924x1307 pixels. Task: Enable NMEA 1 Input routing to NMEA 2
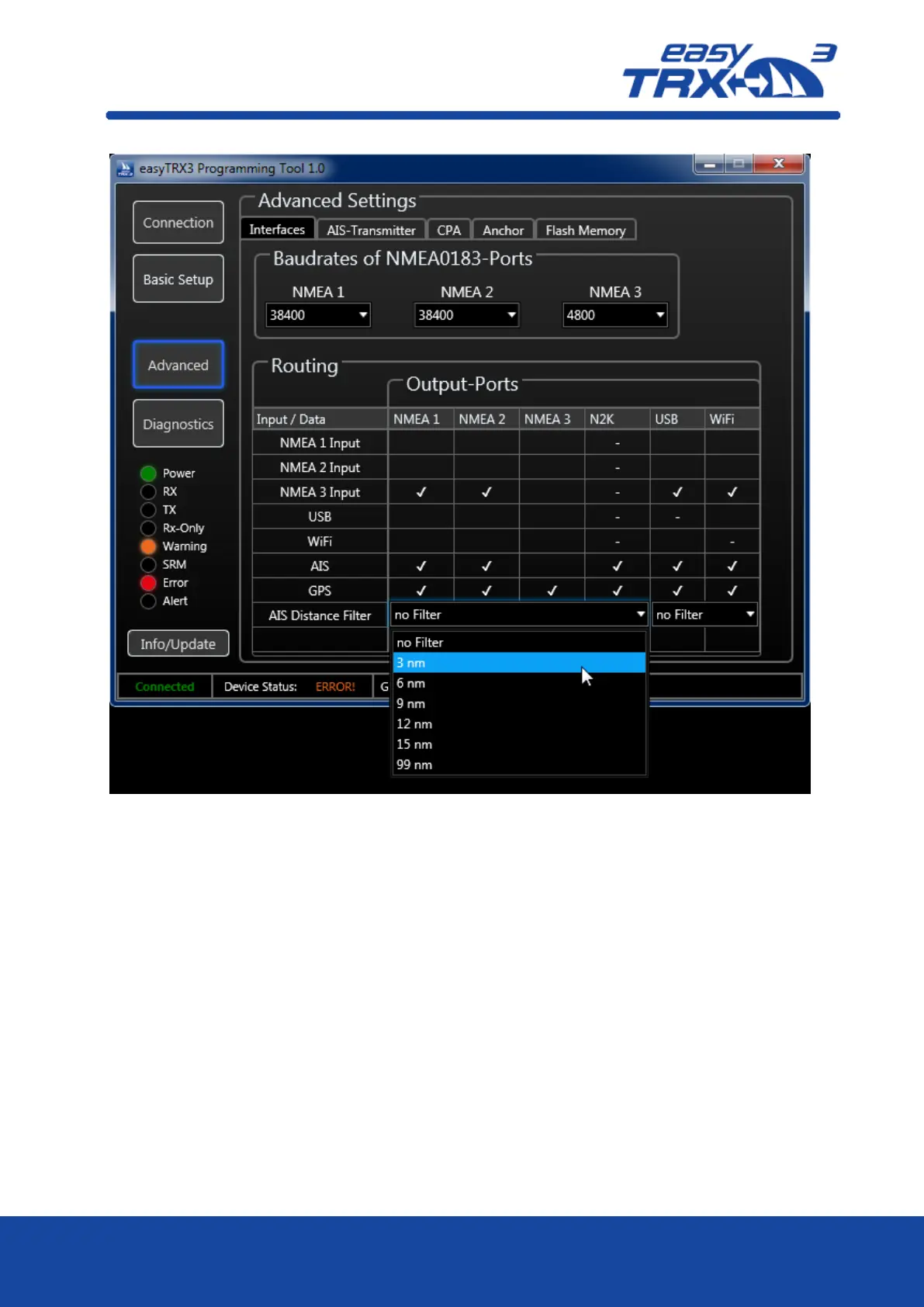(x=486, y=443)
